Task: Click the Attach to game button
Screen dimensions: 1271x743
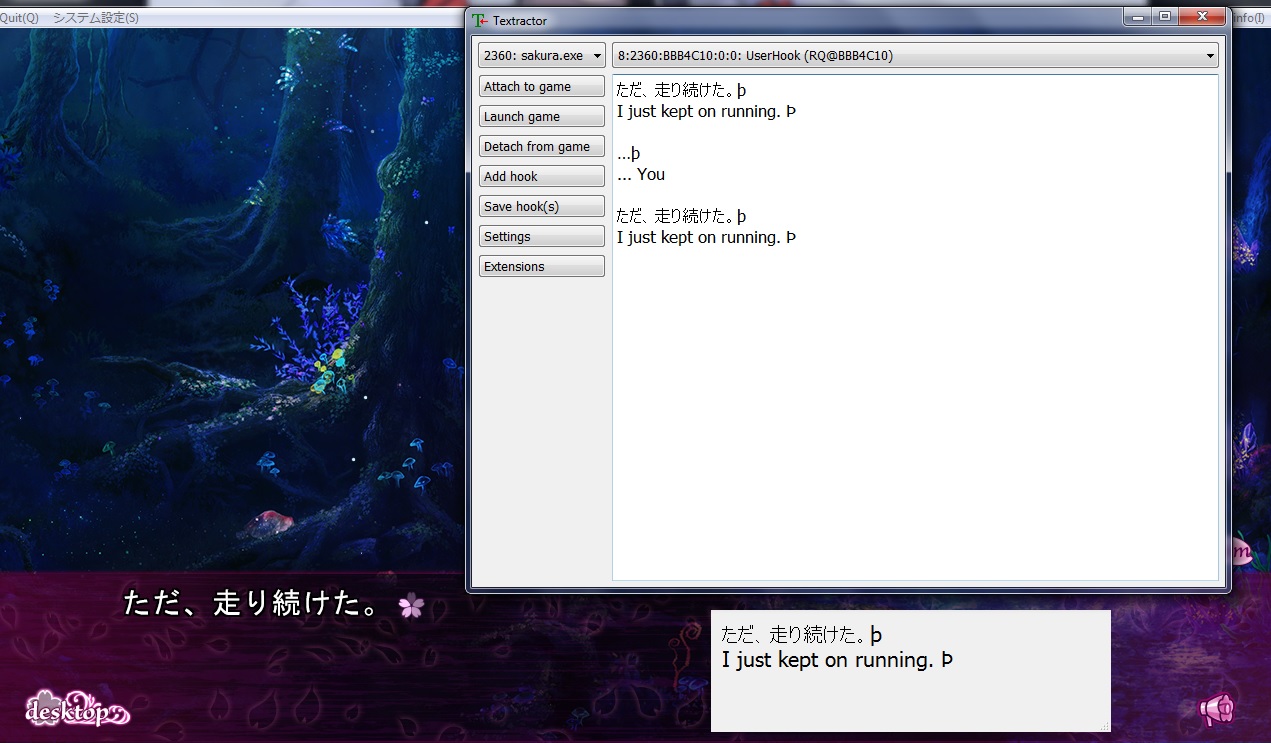Action: [x=541, y=87]
